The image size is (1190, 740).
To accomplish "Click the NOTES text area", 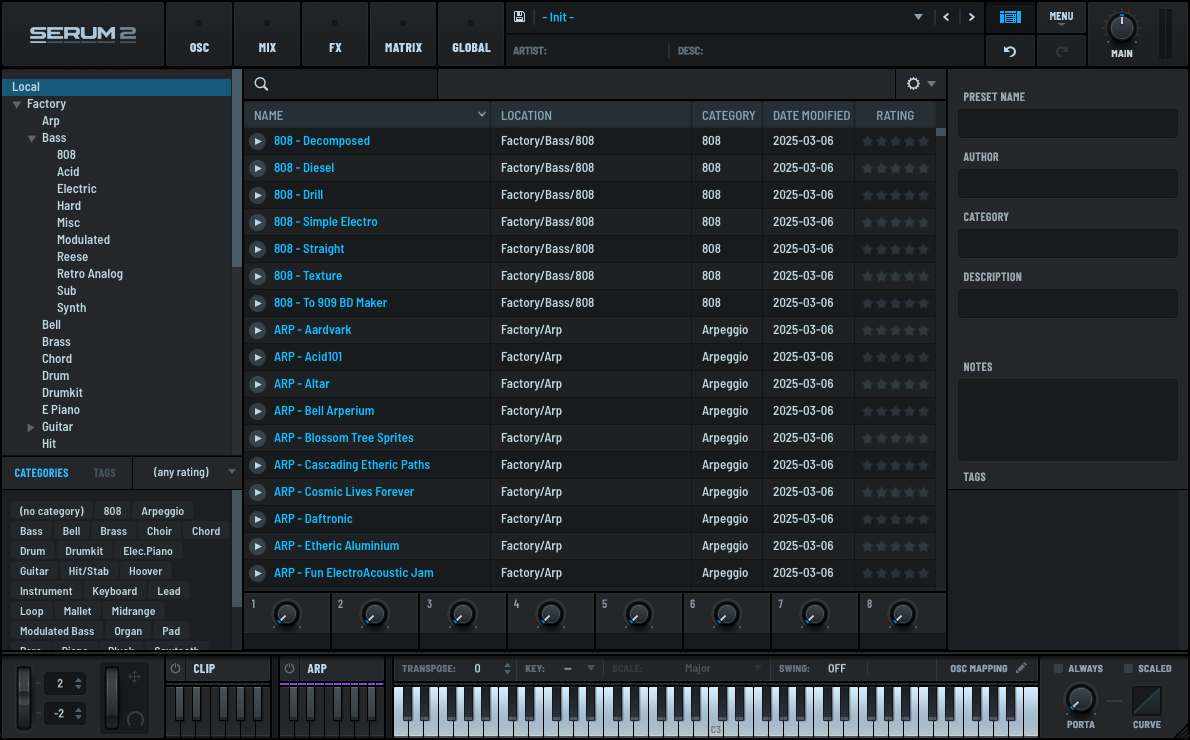I will pyautogui.click(x=1067, y=420).
